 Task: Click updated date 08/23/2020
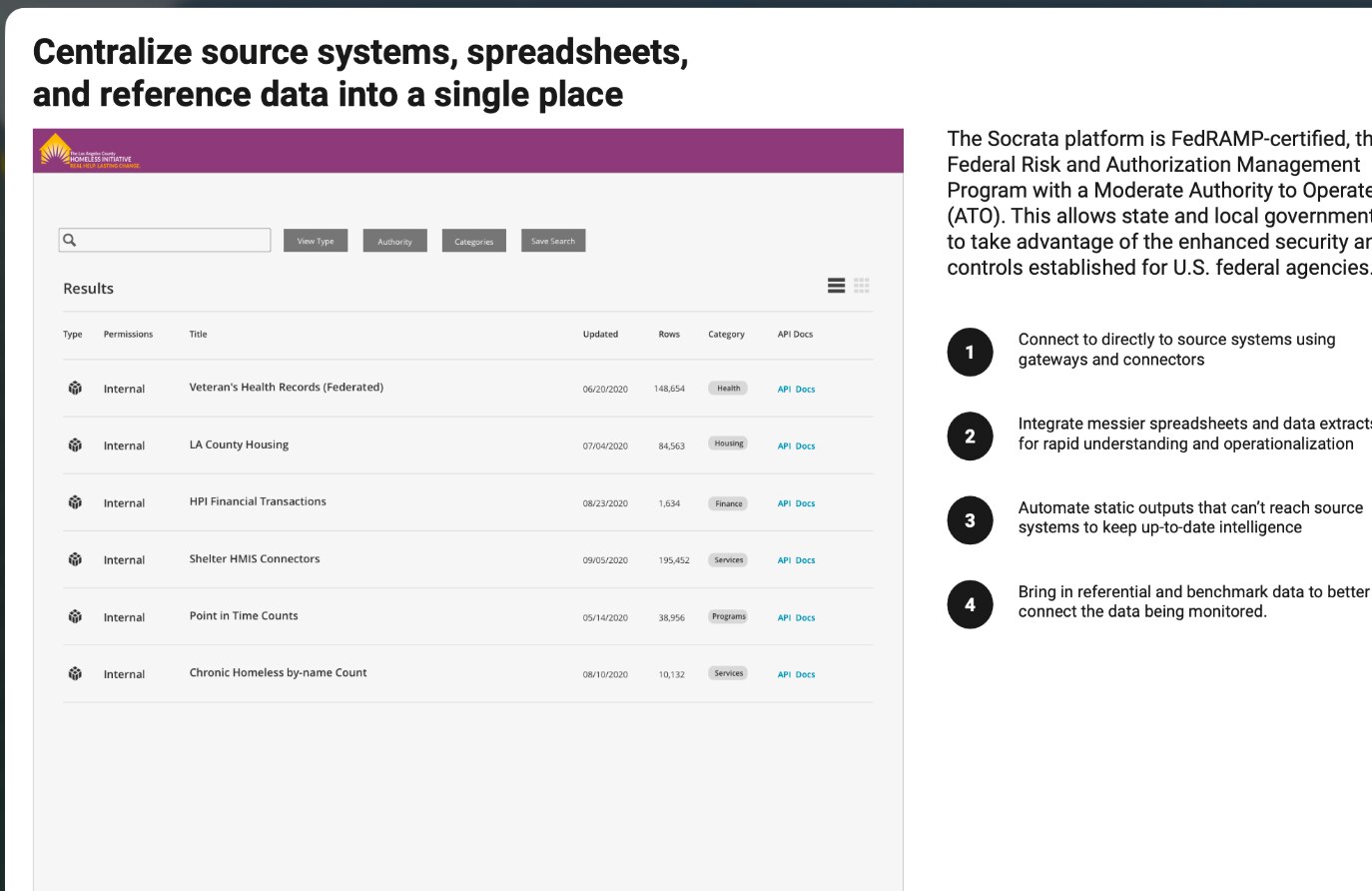tap(605, 503)
